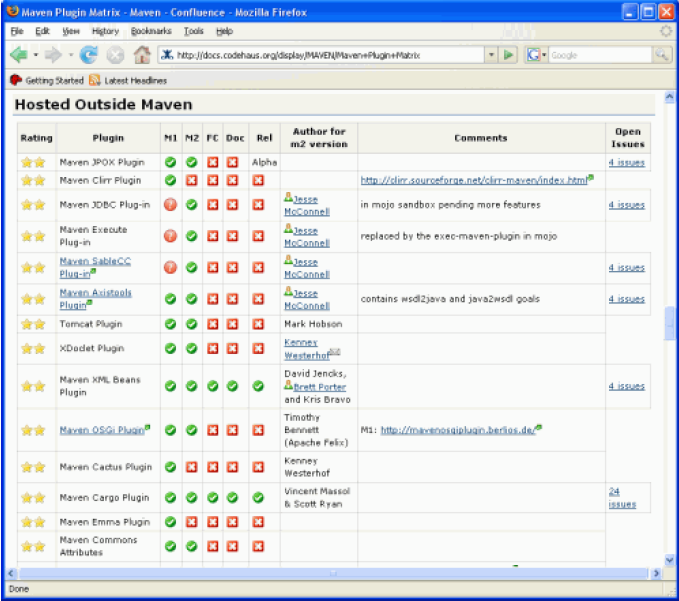Click the M1 question mark for Maven Execute Plug-in
This screenshot has width=679, height=601.
(x=171, y=236)
